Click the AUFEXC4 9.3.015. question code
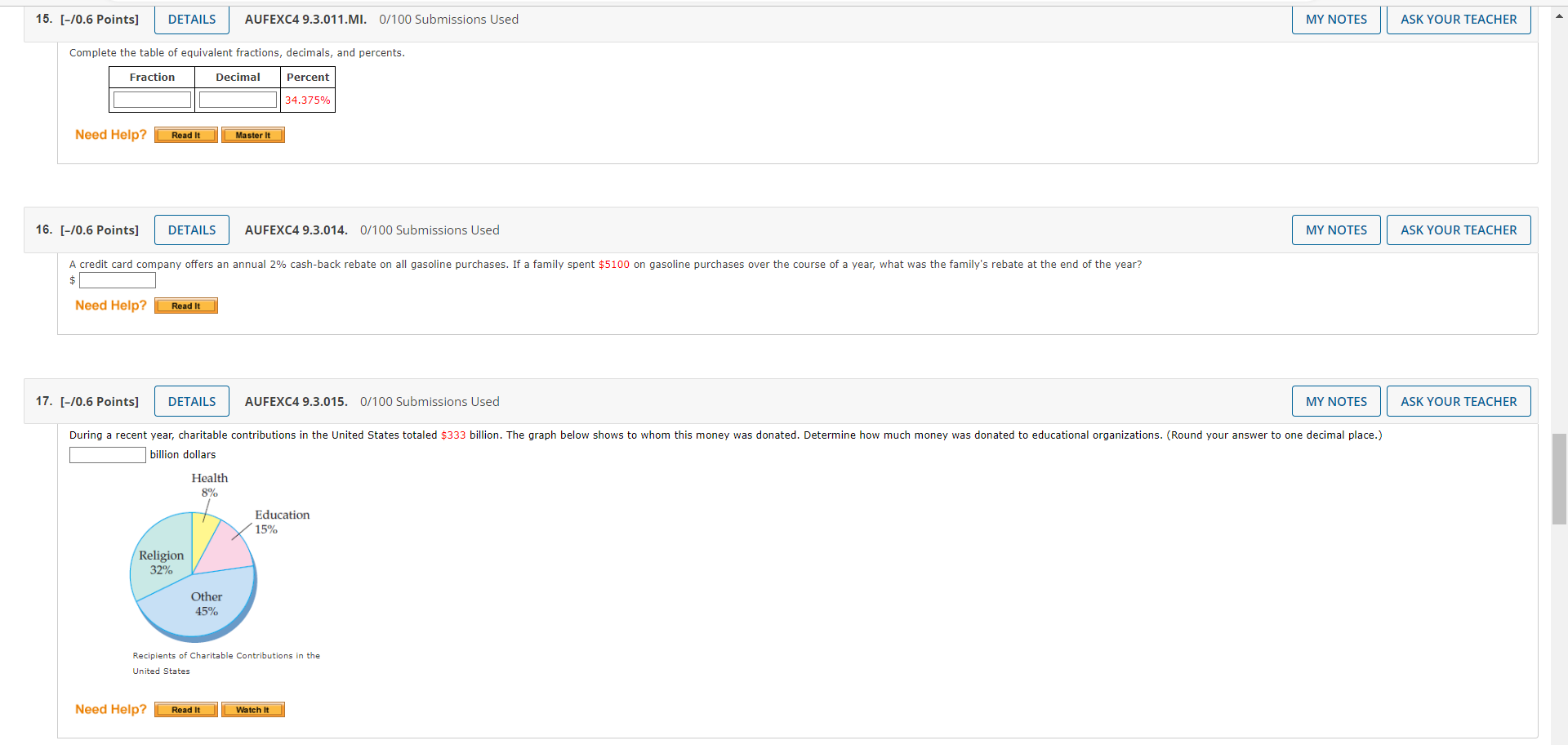Screen dimensions: 1568x745 pyautogui.click(x=296, y=402)
